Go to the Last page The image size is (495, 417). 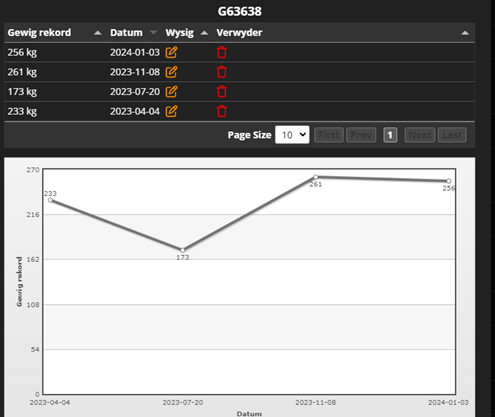tap(452, 135)
